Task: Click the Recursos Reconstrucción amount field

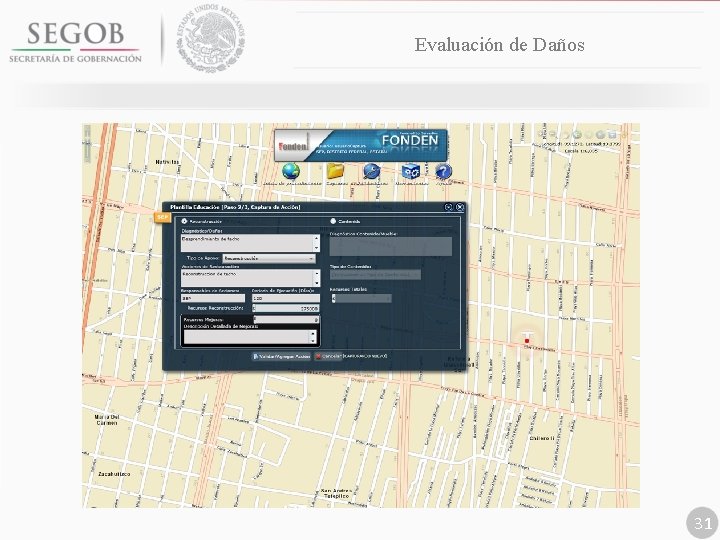Action: [x=285, y=308]
